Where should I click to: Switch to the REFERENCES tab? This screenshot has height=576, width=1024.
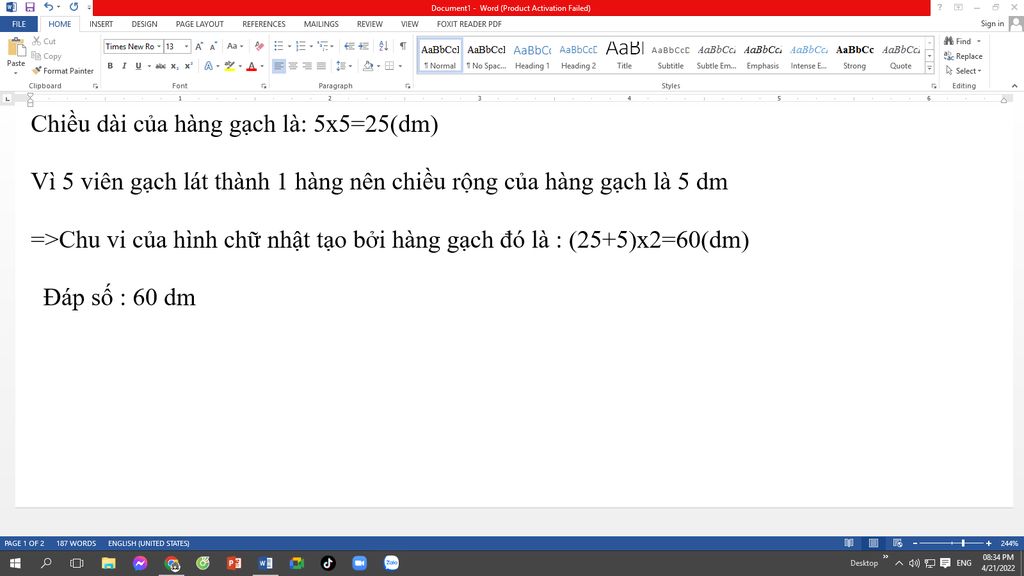(264, 24)
